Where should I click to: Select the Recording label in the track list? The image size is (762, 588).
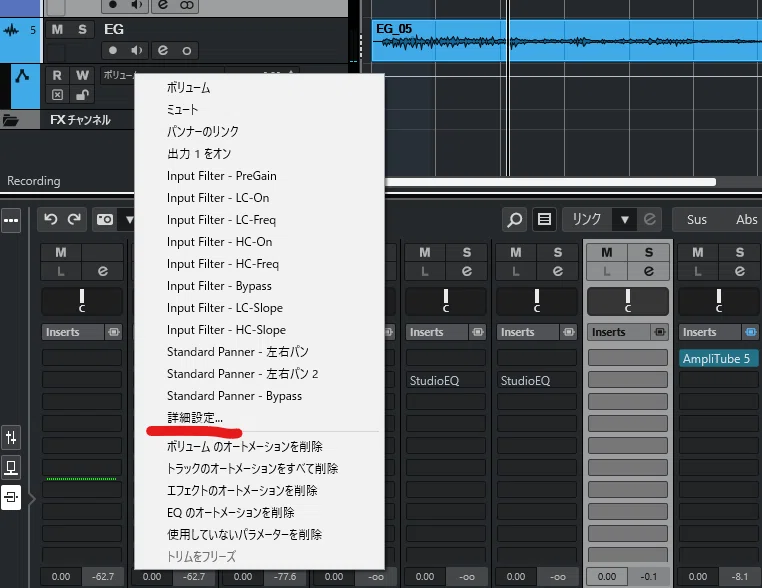coord(34,181)
